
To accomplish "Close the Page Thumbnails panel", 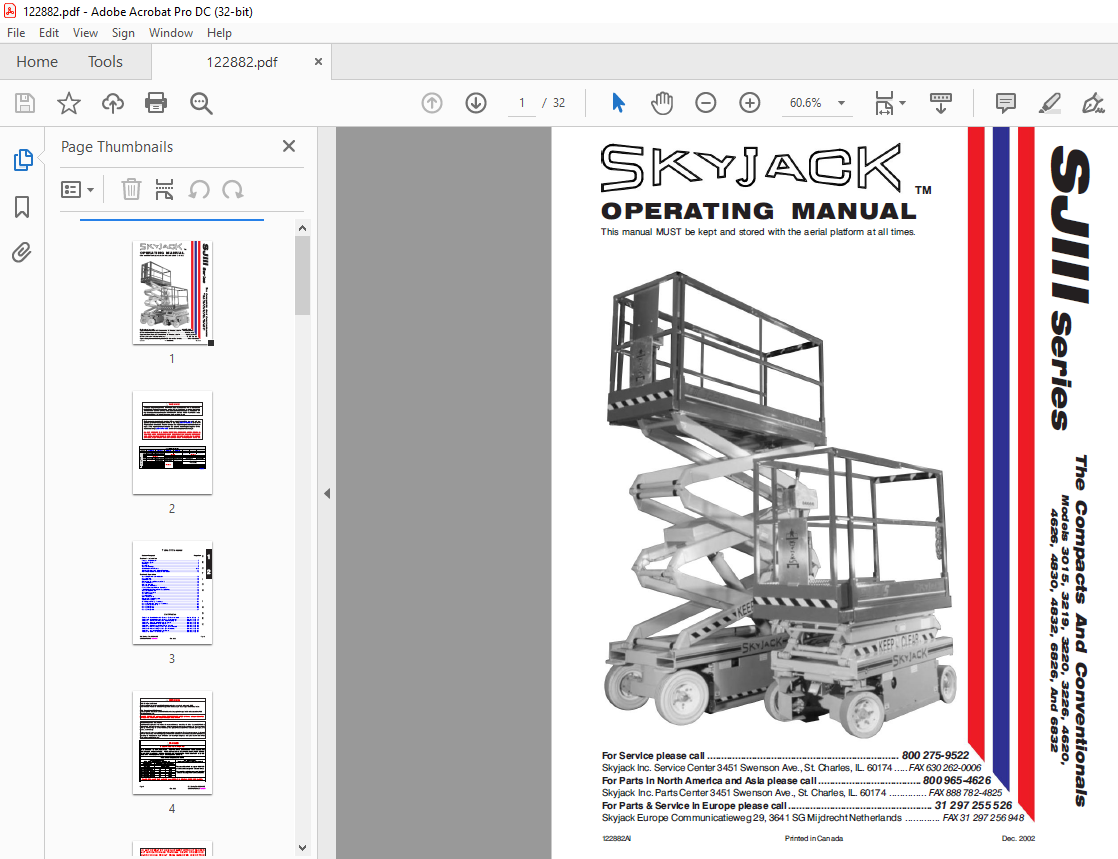I will 289,146.
